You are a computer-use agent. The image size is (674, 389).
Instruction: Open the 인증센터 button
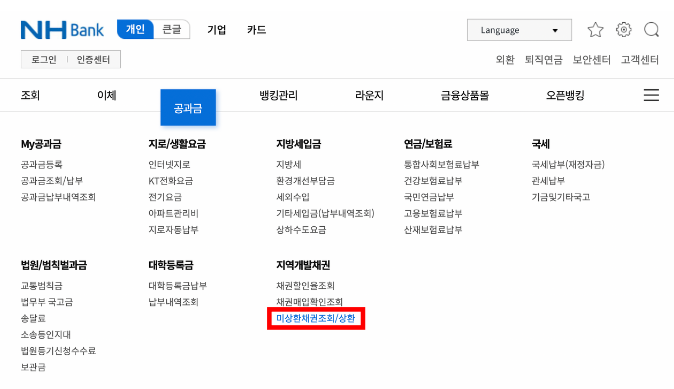(93, 59)
